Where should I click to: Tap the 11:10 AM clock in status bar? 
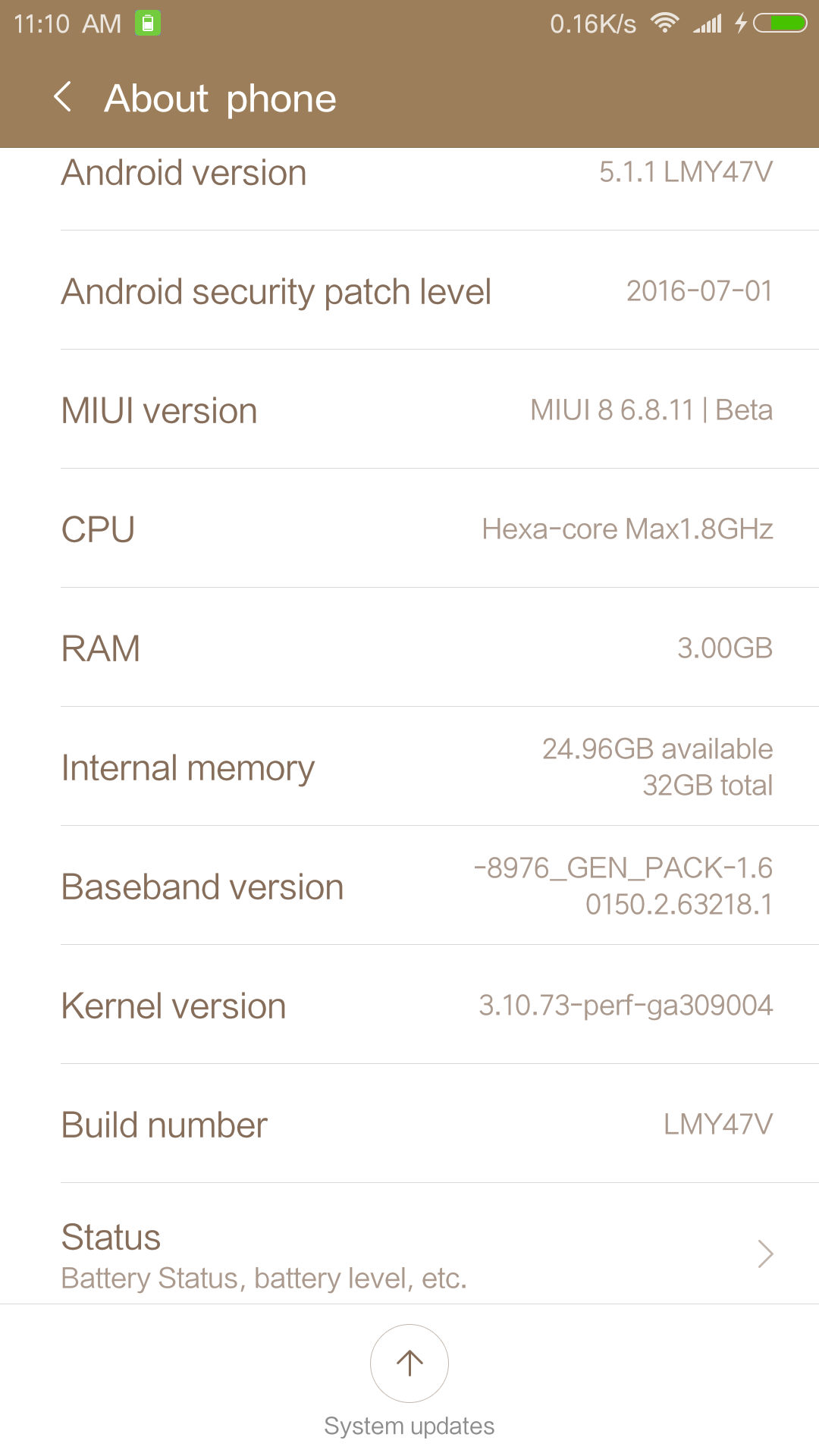[67, 24]
